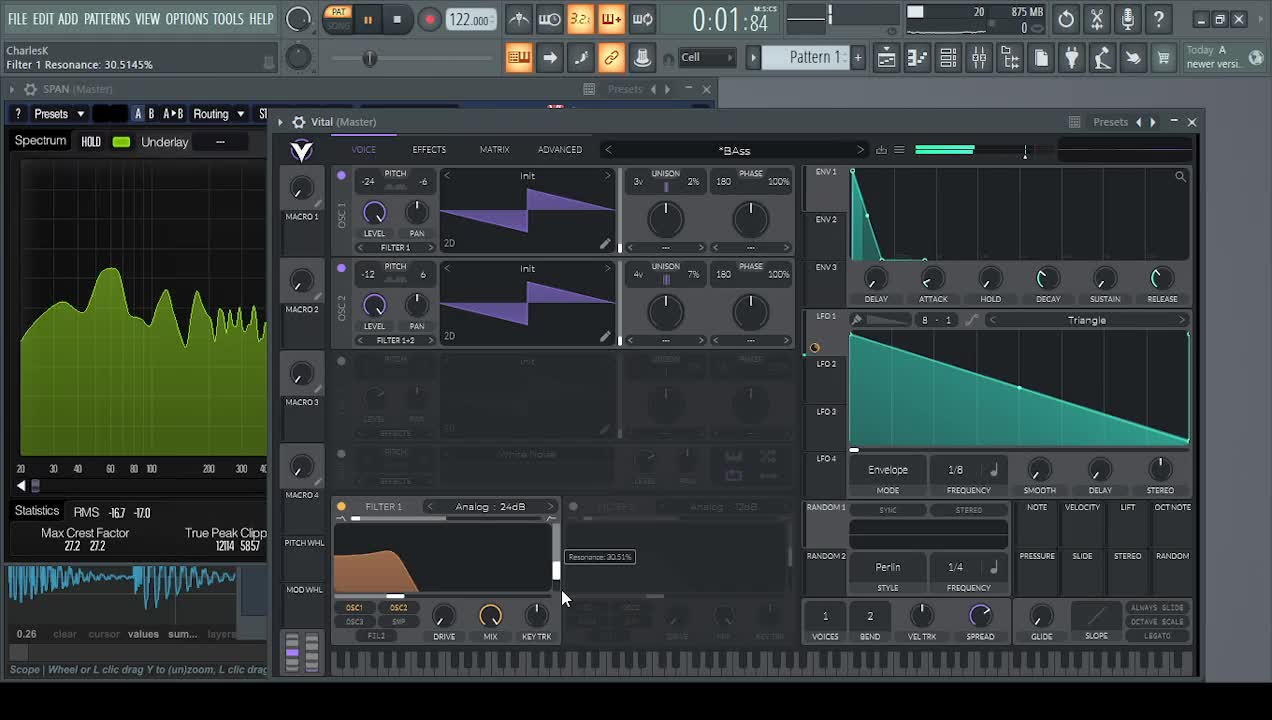Toggle OSC1 input routing on Filter 1
This screenshot has width=1272, height=720.
(354, 608)
